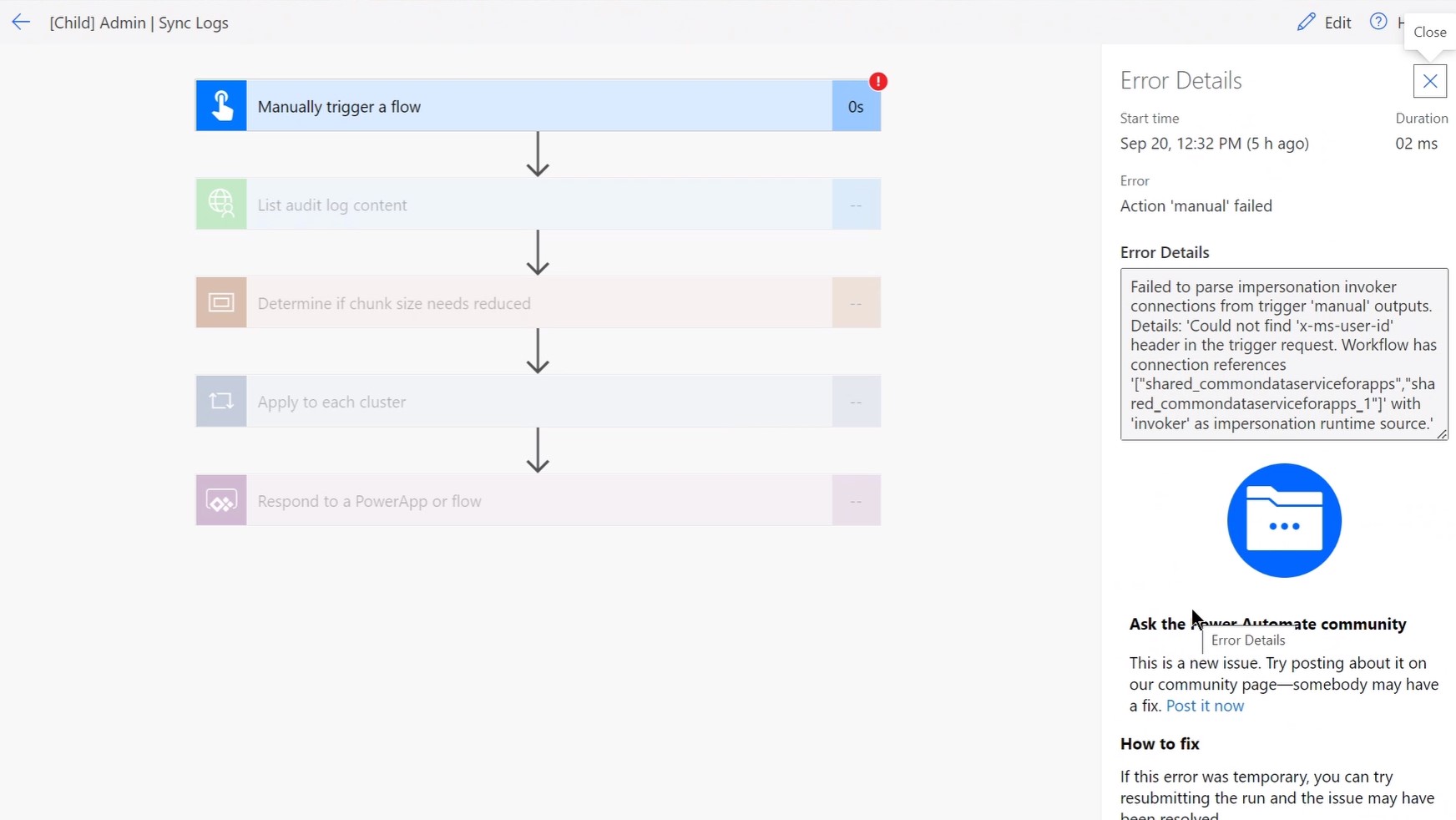Viewport: 1456px width, 820px height.
Task: Click the 0s duration badge on the trigger
Action: coord(856,106)
